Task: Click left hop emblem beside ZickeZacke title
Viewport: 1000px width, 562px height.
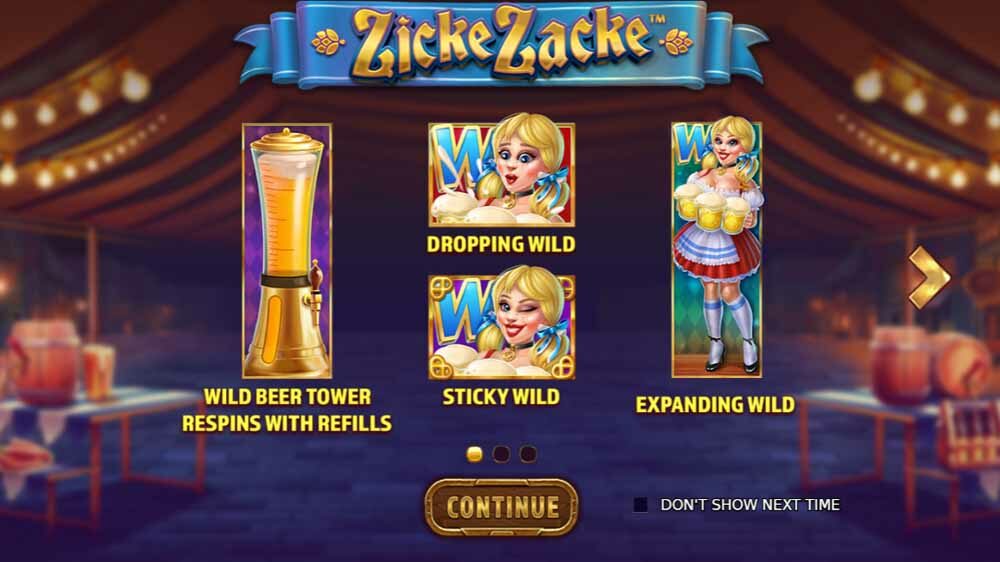Action: pos(328,42)
